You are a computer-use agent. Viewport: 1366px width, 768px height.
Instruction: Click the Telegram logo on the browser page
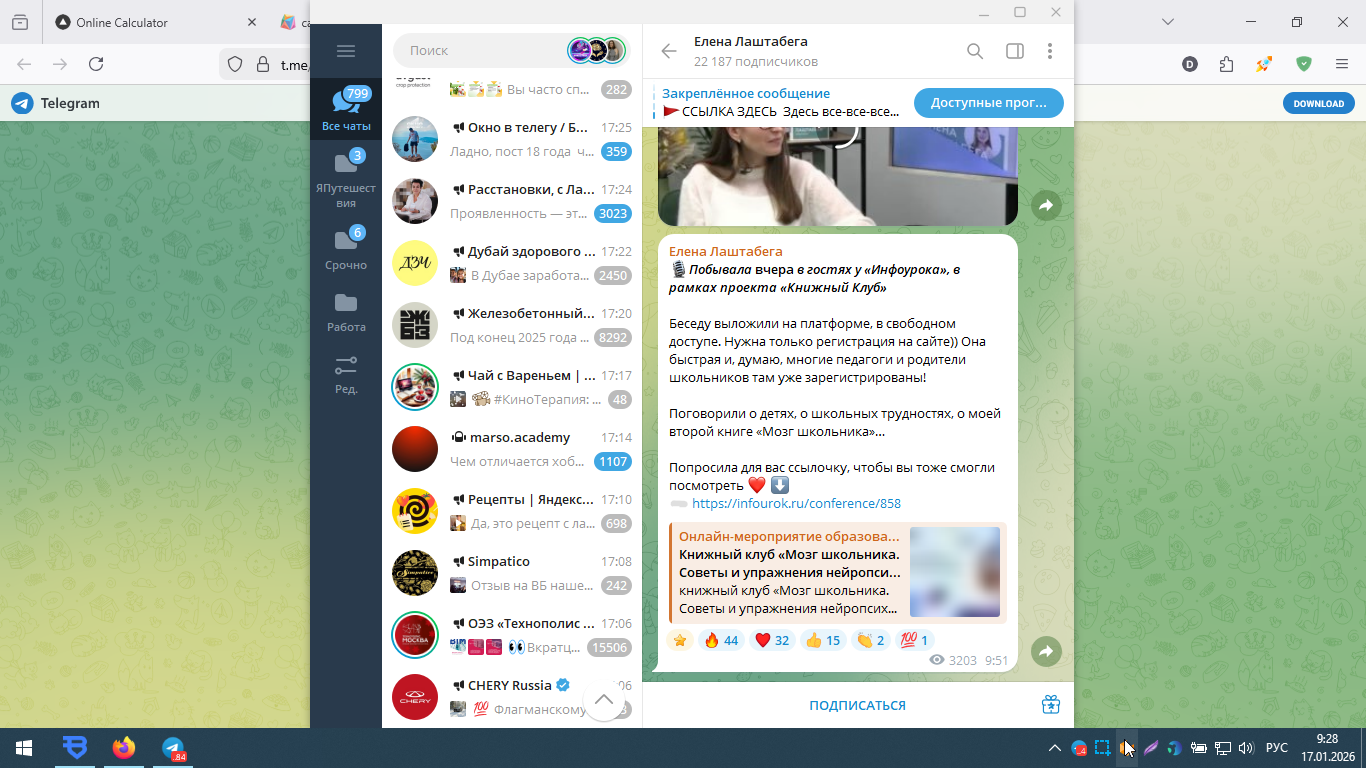[x=22, y=103]
